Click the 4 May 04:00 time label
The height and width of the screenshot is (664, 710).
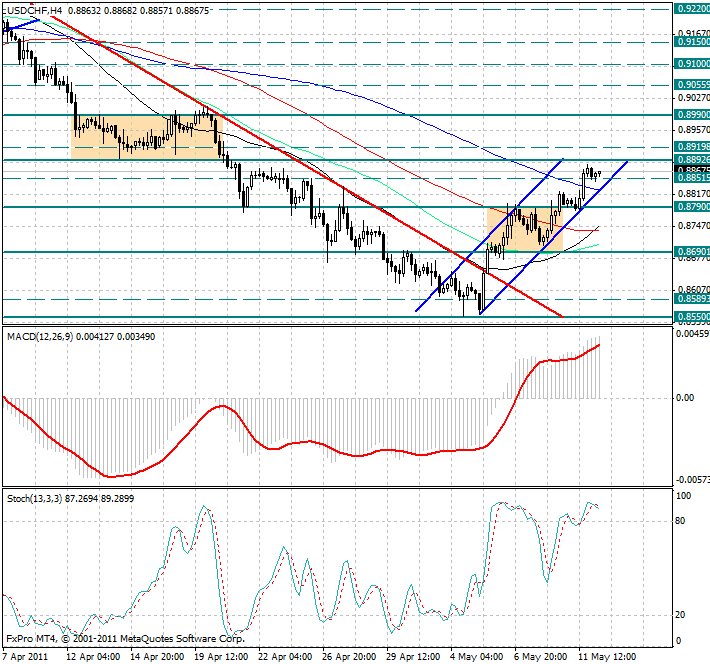477,656
